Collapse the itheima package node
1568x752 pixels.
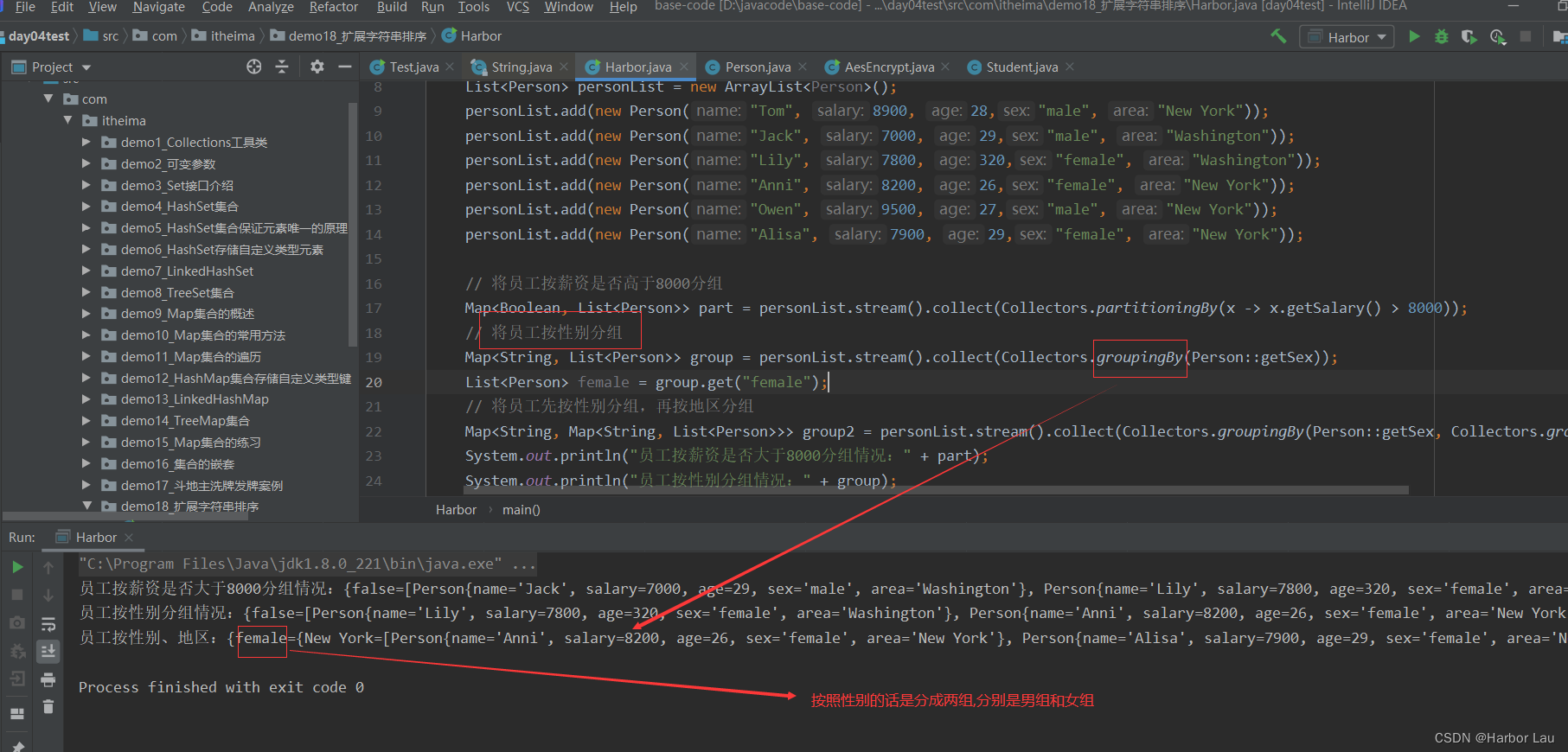click(67, 120)
